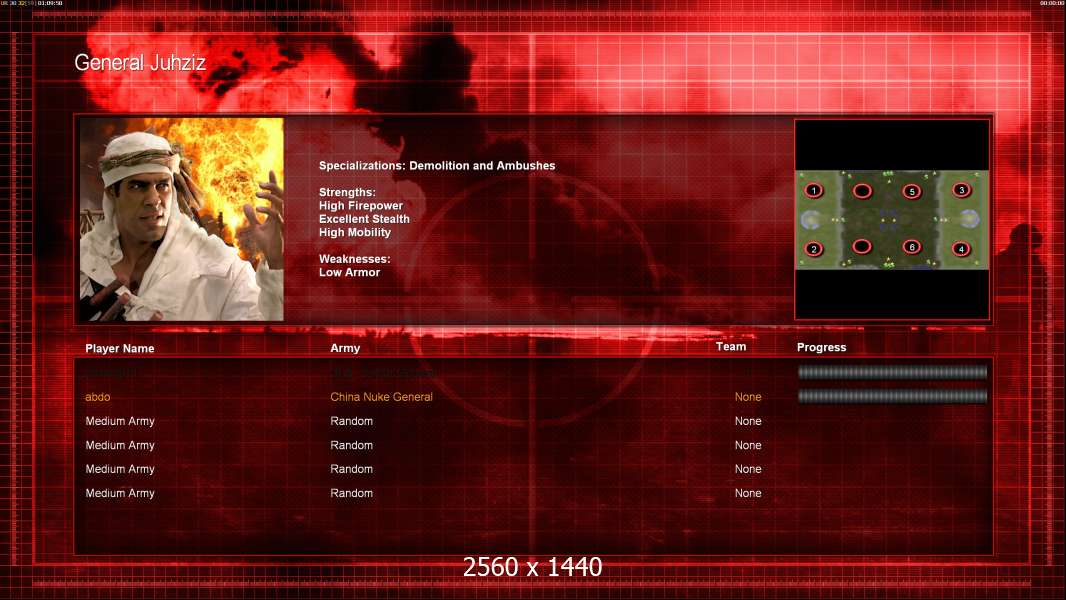Viewport: 1066px width, 600px height.
Task: Select start position 2 on the map
Action: coord(814,249)
